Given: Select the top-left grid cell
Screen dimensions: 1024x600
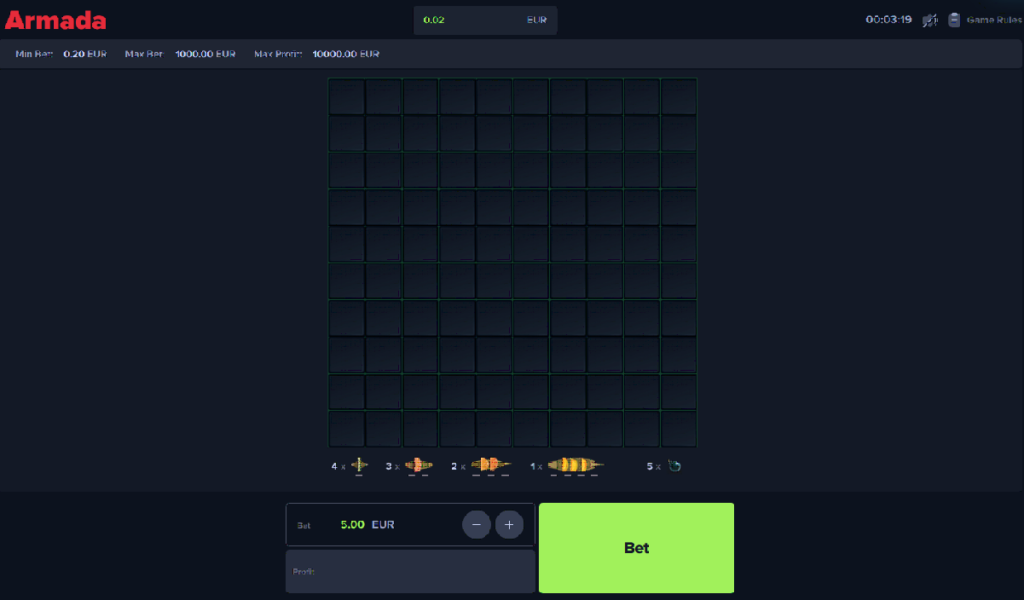Looking at the screenshot, I should point(346,97).
